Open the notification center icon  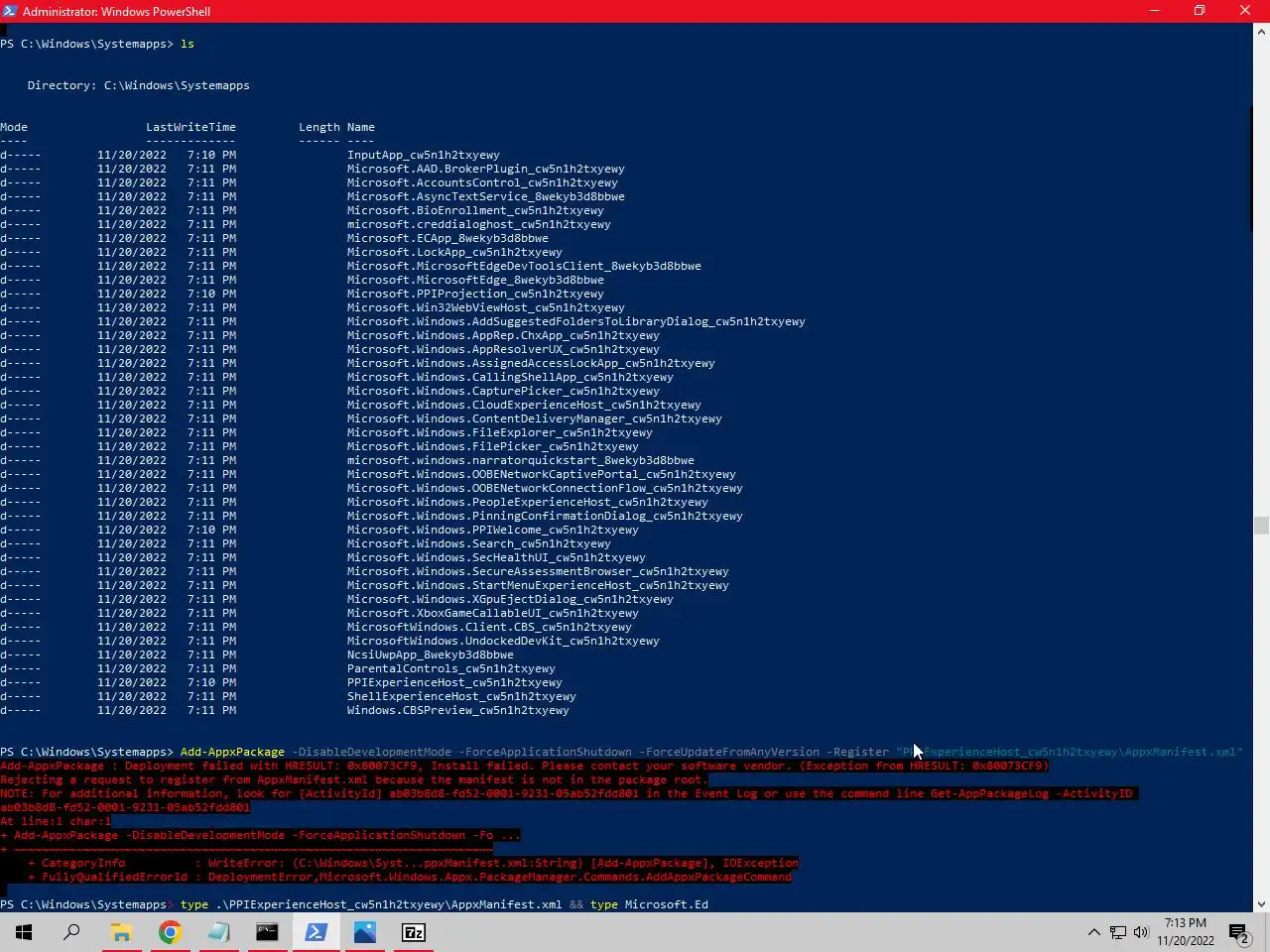1240,932
